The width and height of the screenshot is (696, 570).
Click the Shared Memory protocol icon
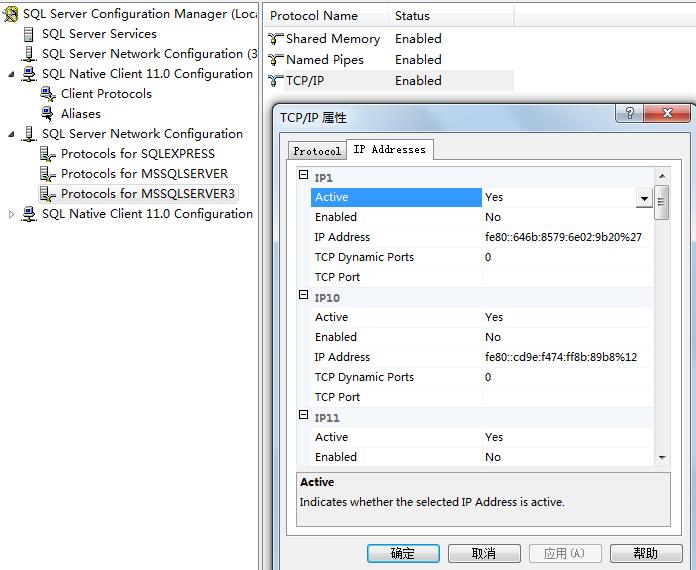pos(276,39)
